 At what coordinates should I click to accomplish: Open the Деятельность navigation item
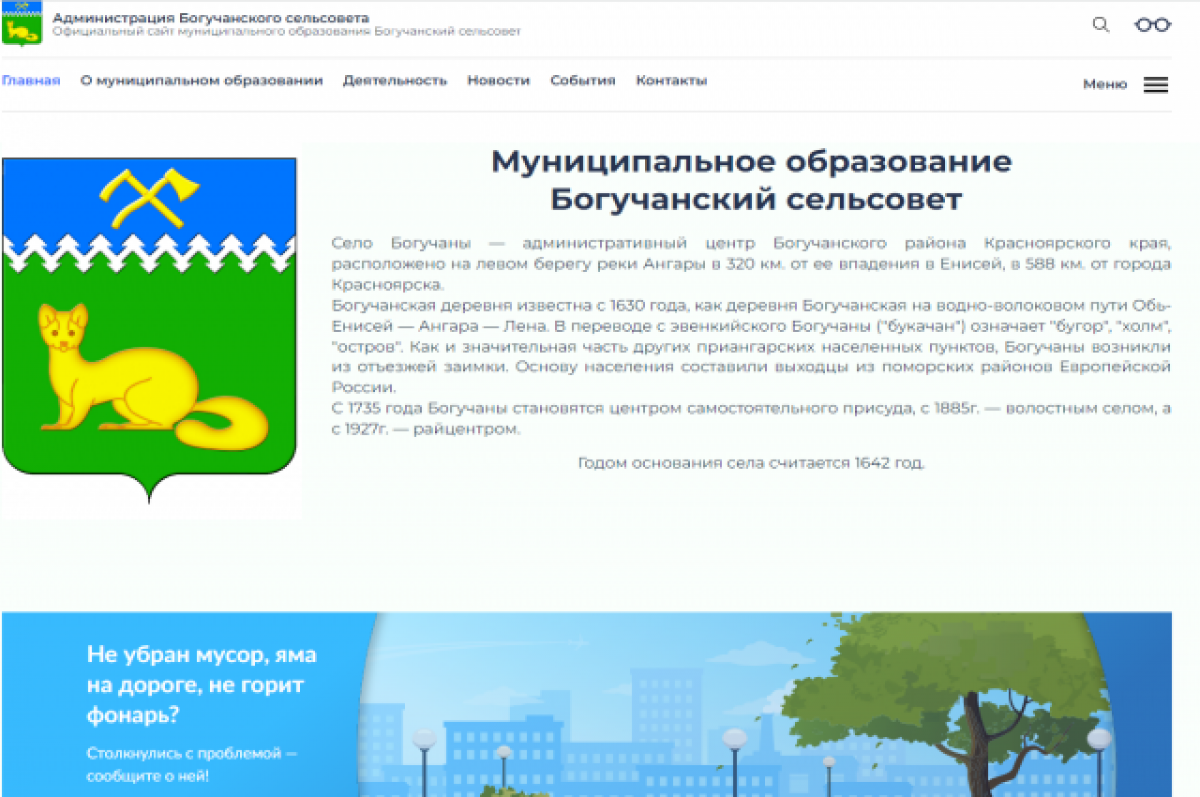pyautogui.click(x=395, y=80)
